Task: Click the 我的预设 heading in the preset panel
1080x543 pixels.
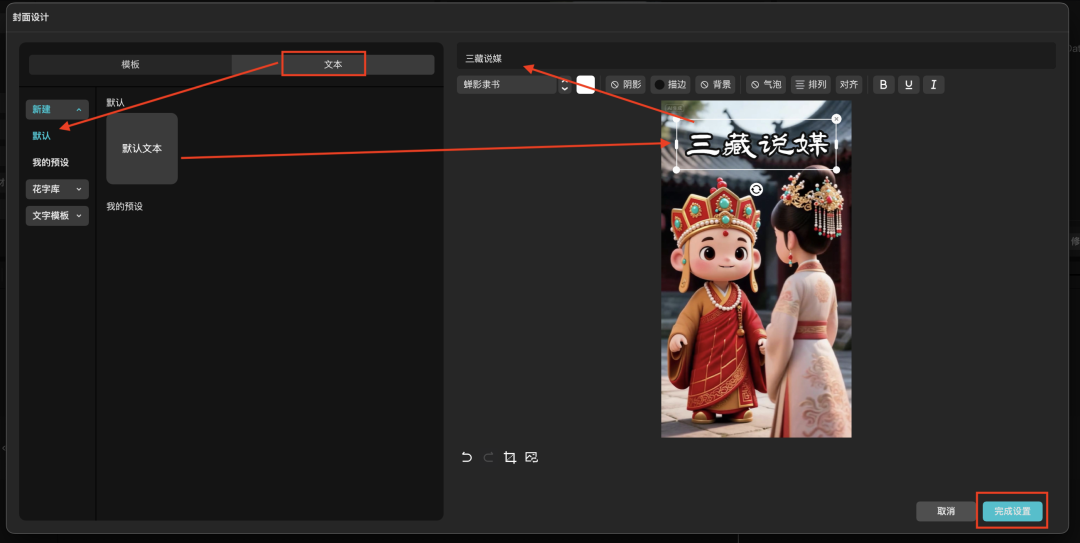Action: point(125,207)
